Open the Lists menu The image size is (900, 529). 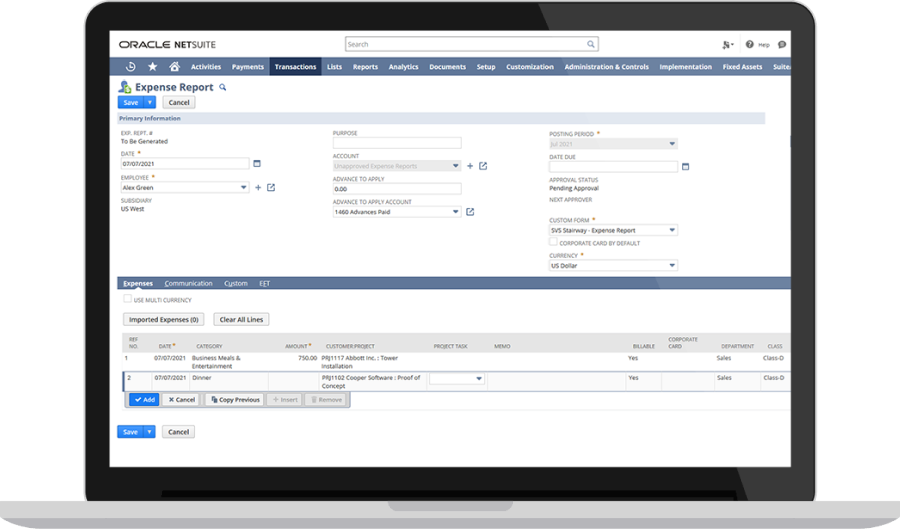pos(335,67)
